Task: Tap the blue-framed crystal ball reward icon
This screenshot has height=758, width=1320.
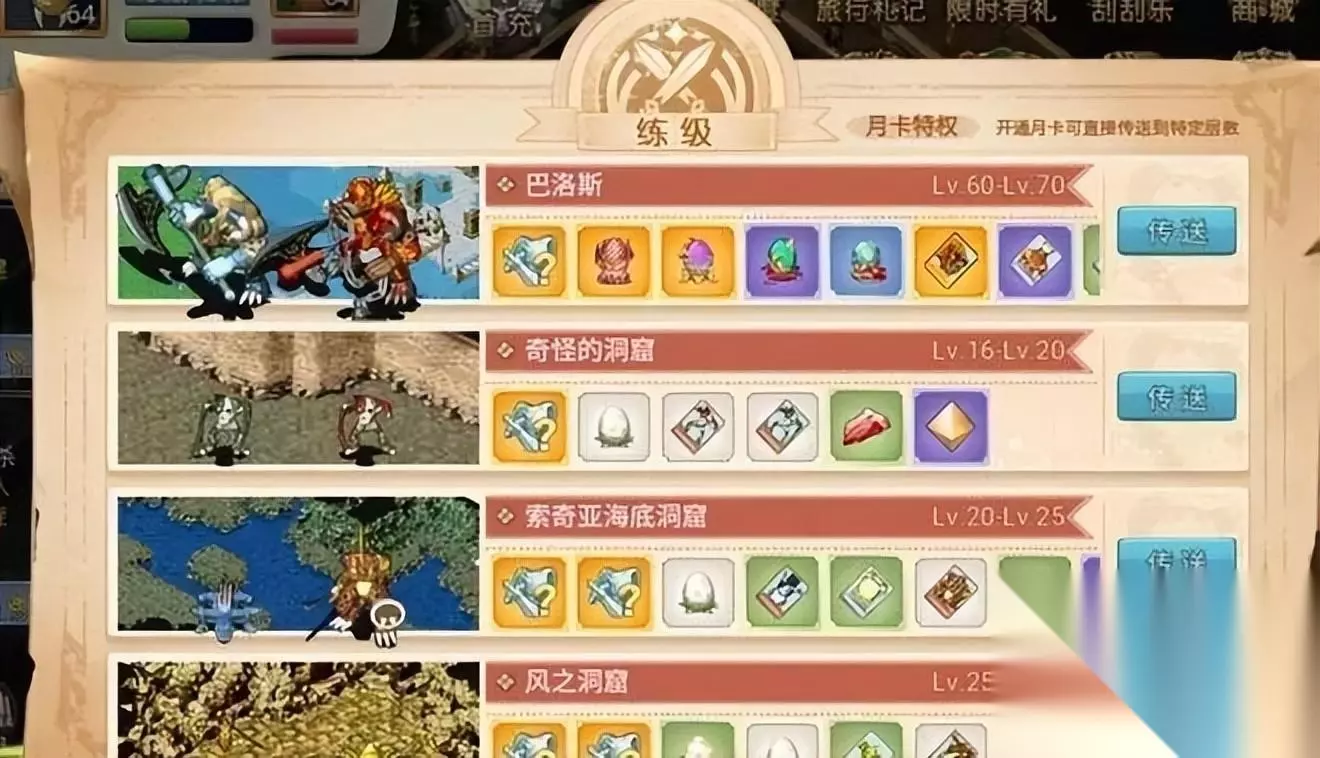Action: (867, 261)
